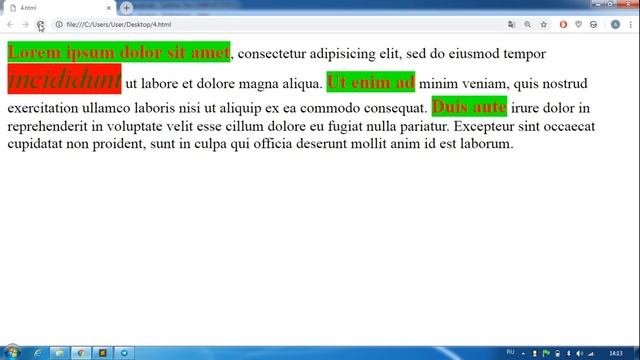This screenshot has width=640, height=360.
Task: Minimize the Chrome window
Action: [598, 4]
